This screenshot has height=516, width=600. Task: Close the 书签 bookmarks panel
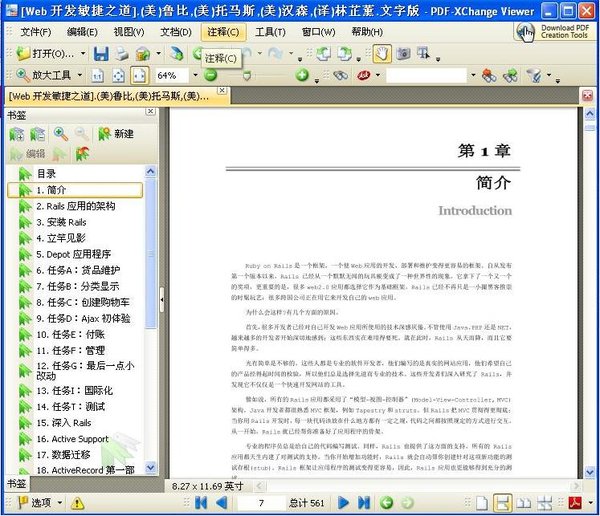point(151,111)
